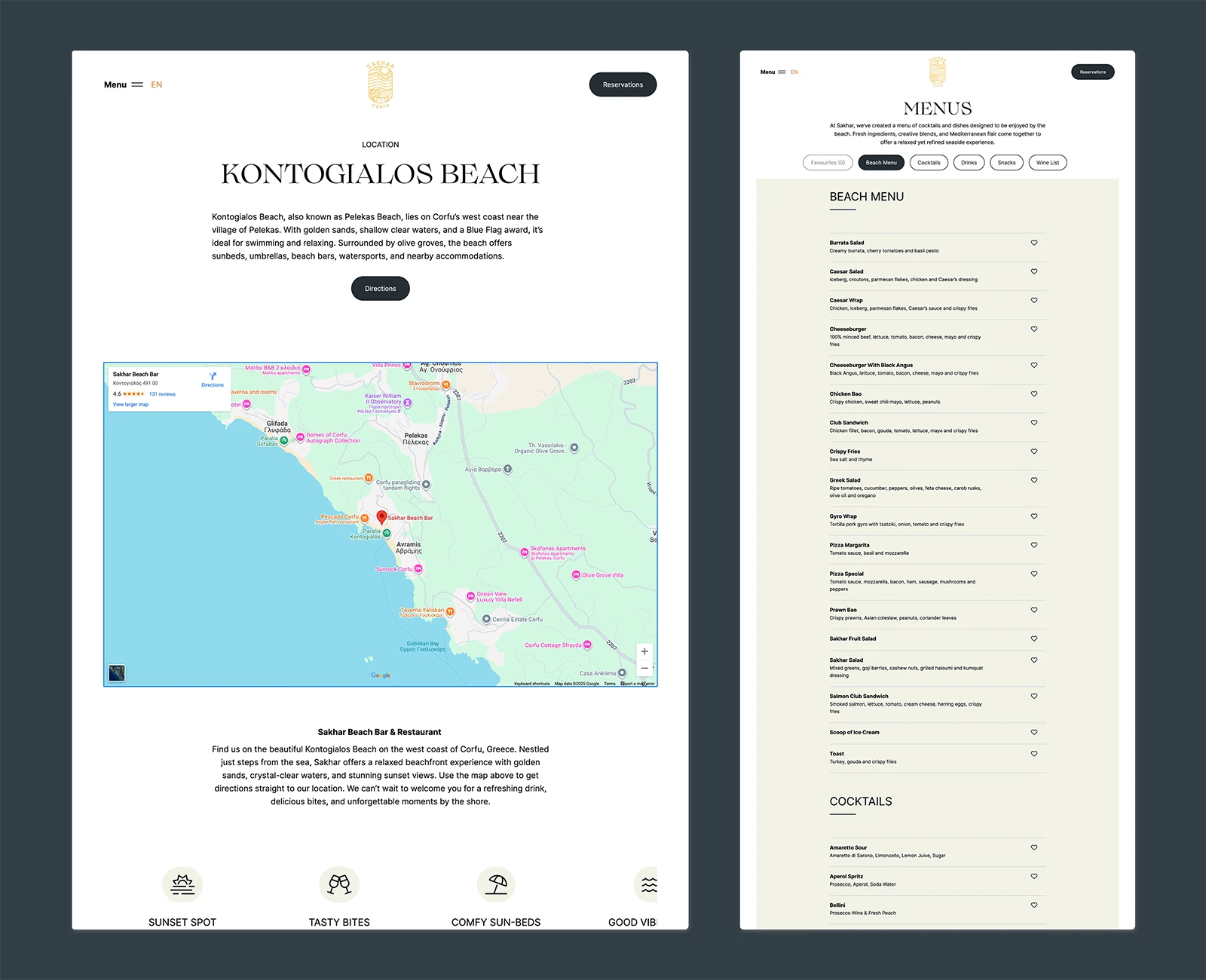1206x980 pixels.
Task: Click the Tasty Bites glasses icon
Action: coord(339,884)
